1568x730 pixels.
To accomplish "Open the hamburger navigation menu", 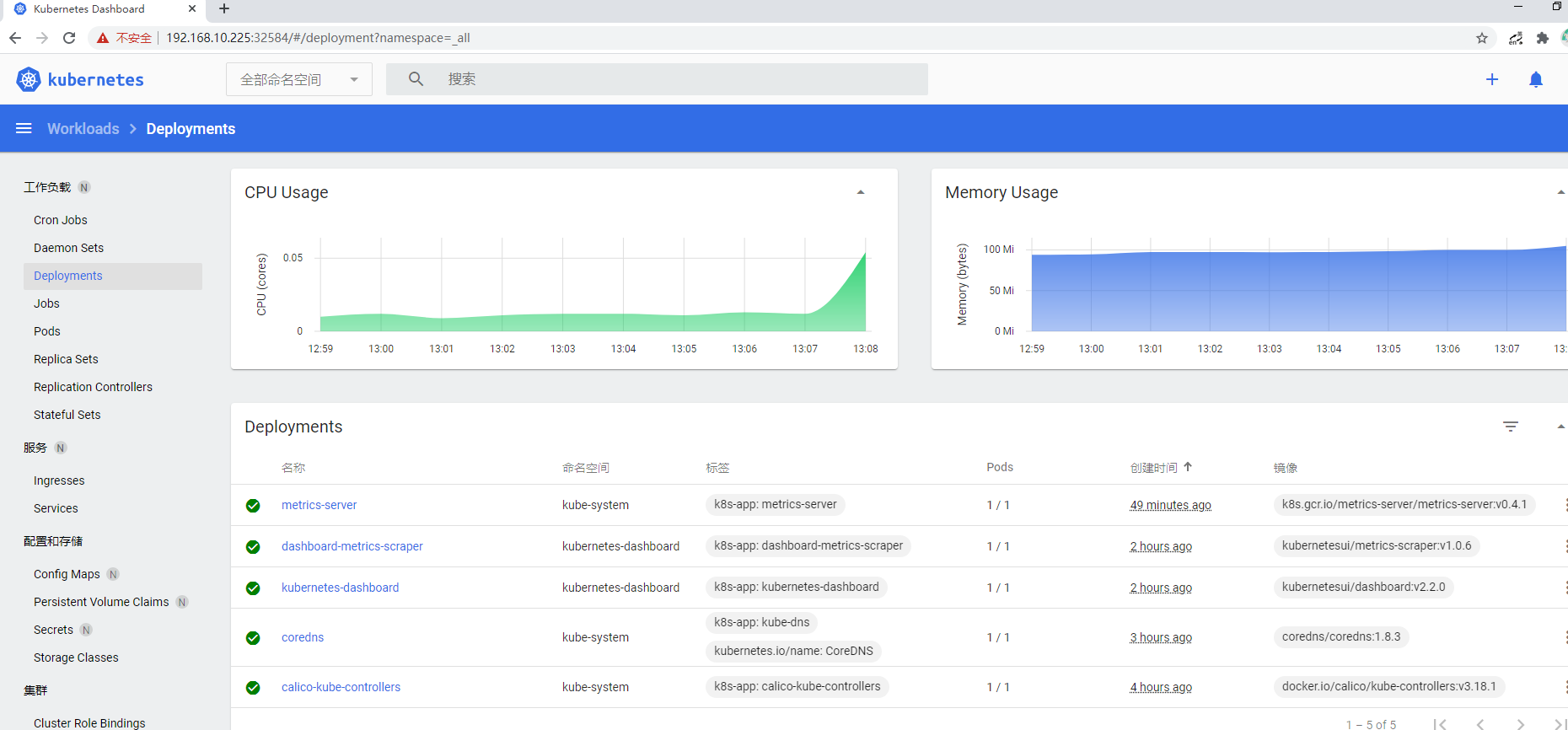I will click(x=24, y=128).
